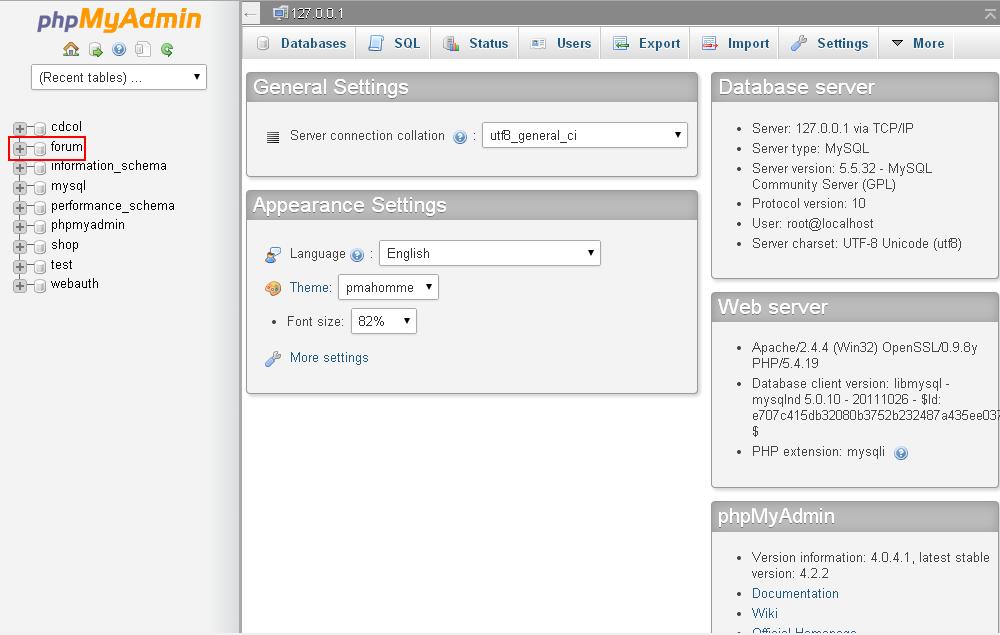Open the documentation pages icon in navigation panel
This screenshot has width=1000, height=635.
pyautogui.click(x=143, y=50)
